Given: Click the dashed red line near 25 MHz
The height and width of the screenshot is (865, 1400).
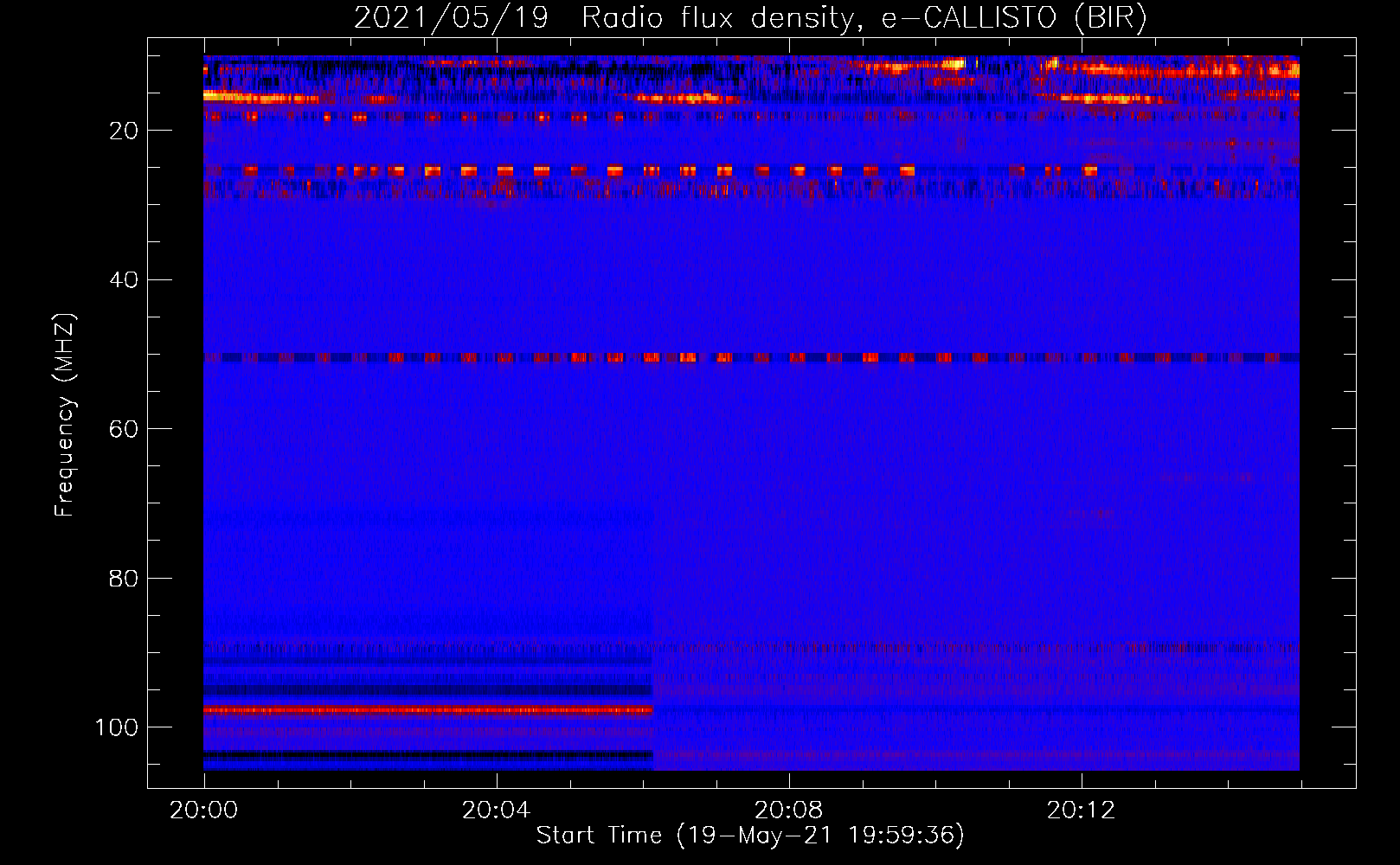Looking at the screenshot, I should pyautogui.click(x=651, y=171).
